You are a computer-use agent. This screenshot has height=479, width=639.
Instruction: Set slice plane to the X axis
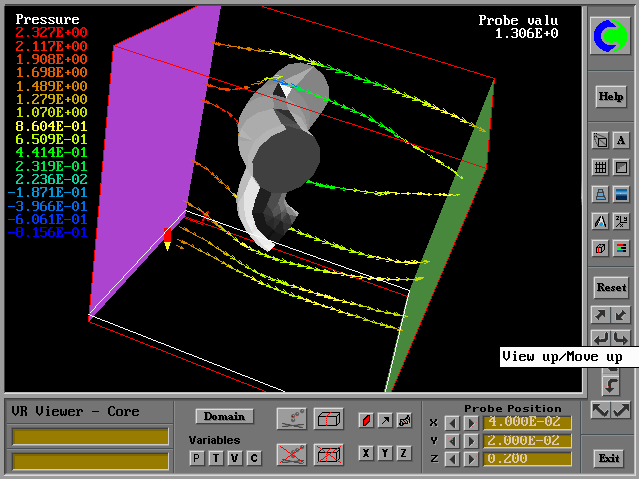pyautogui.click(x=366, y=453)
